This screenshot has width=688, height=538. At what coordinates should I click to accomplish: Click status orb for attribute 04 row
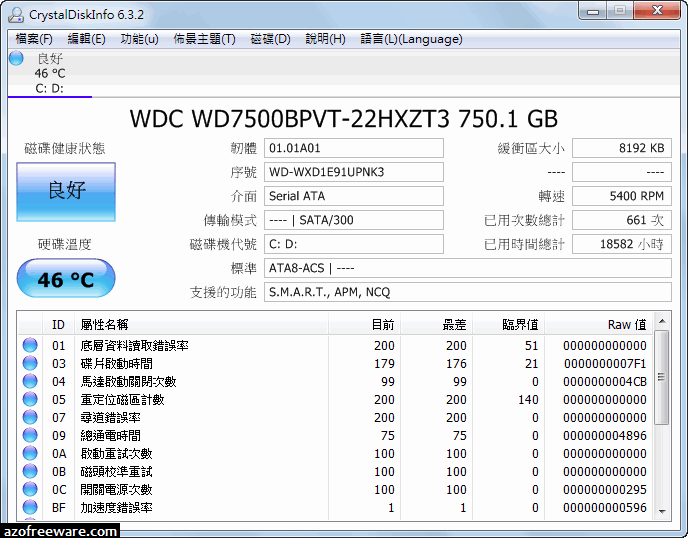pyautogui.click(x=30, y=381)
